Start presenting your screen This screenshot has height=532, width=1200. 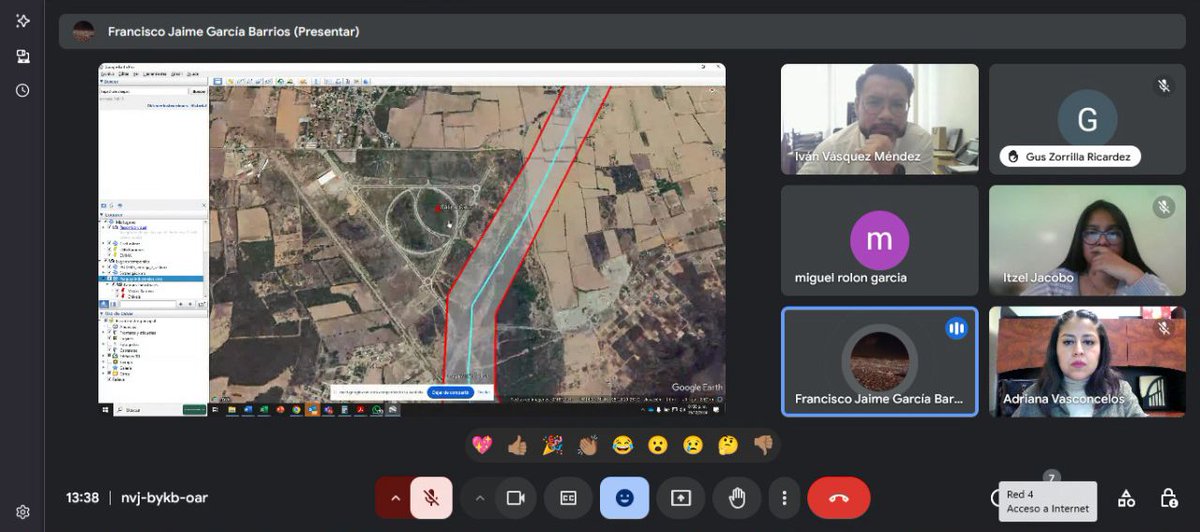[681, 498]
